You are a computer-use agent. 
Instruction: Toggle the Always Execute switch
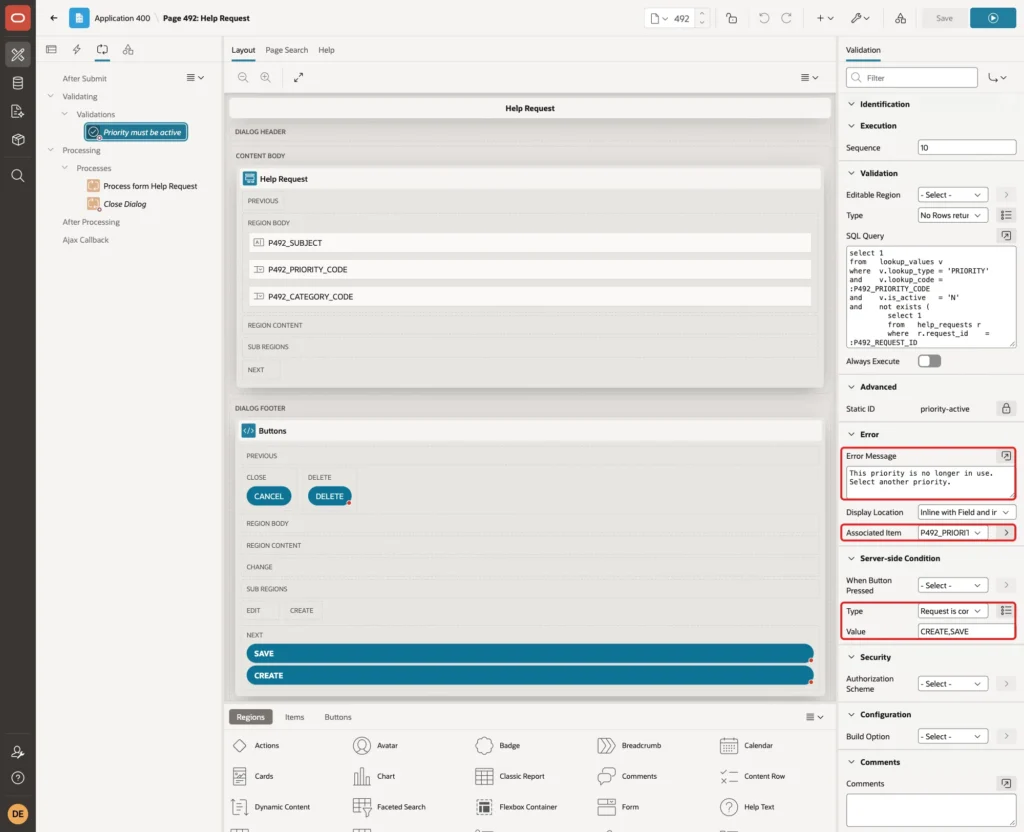(929, 361)
